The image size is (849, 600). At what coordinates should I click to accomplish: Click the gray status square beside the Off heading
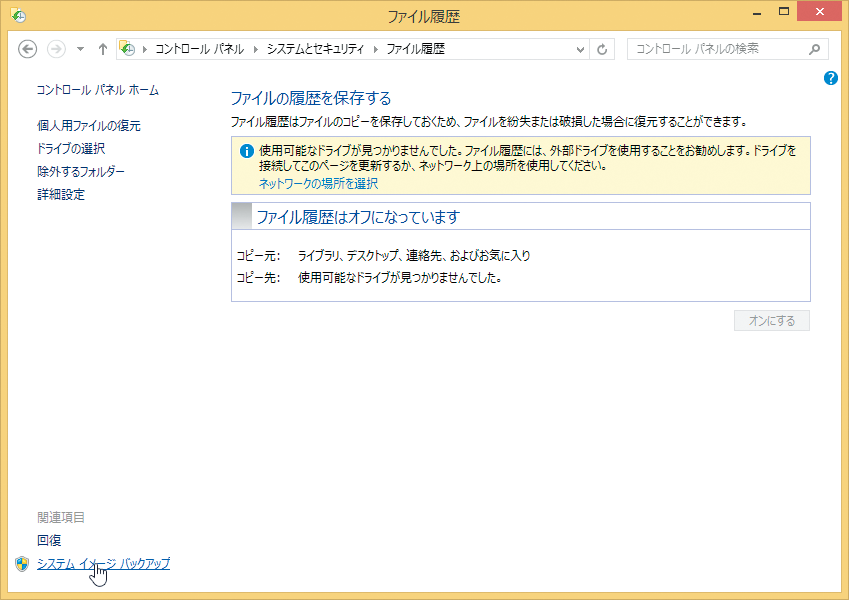click(x=241, y=216)
